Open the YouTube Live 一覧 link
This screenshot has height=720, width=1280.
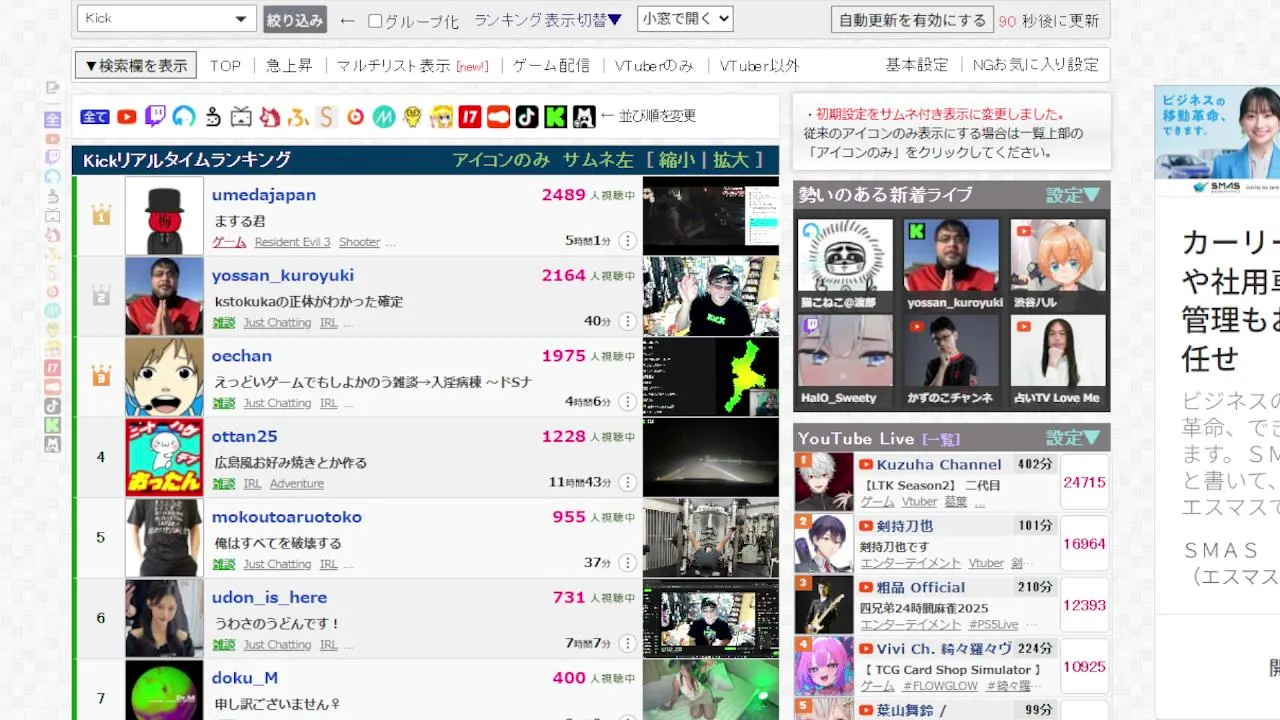(940, 439)
